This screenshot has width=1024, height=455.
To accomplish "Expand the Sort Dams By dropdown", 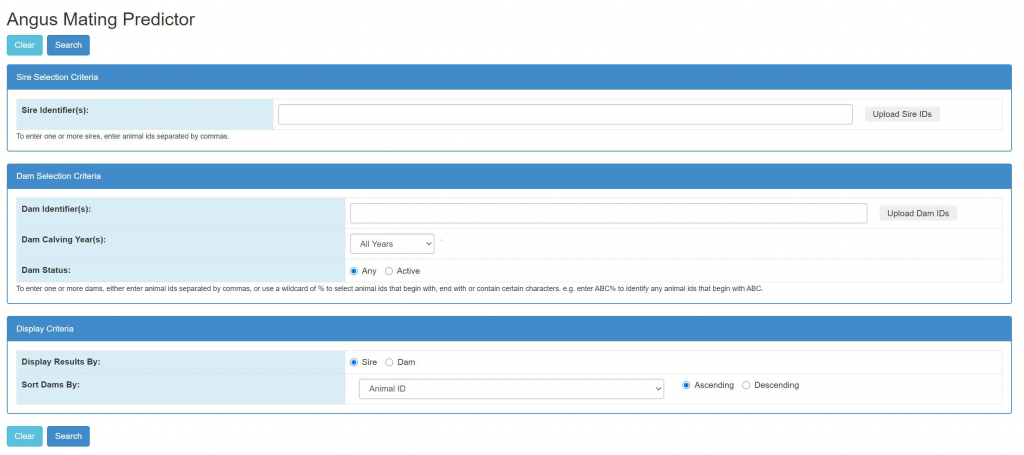I will 511,388.
